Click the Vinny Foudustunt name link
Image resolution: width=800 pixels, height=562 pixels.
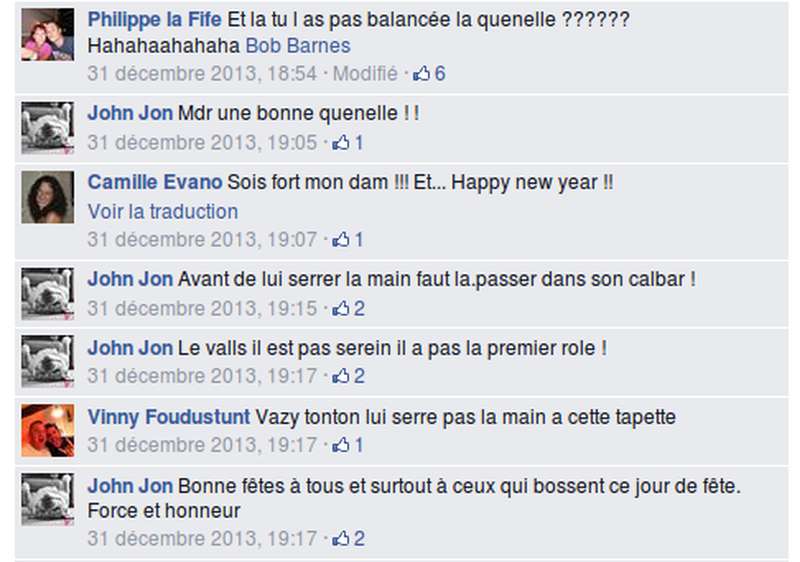tap(169, 417)
